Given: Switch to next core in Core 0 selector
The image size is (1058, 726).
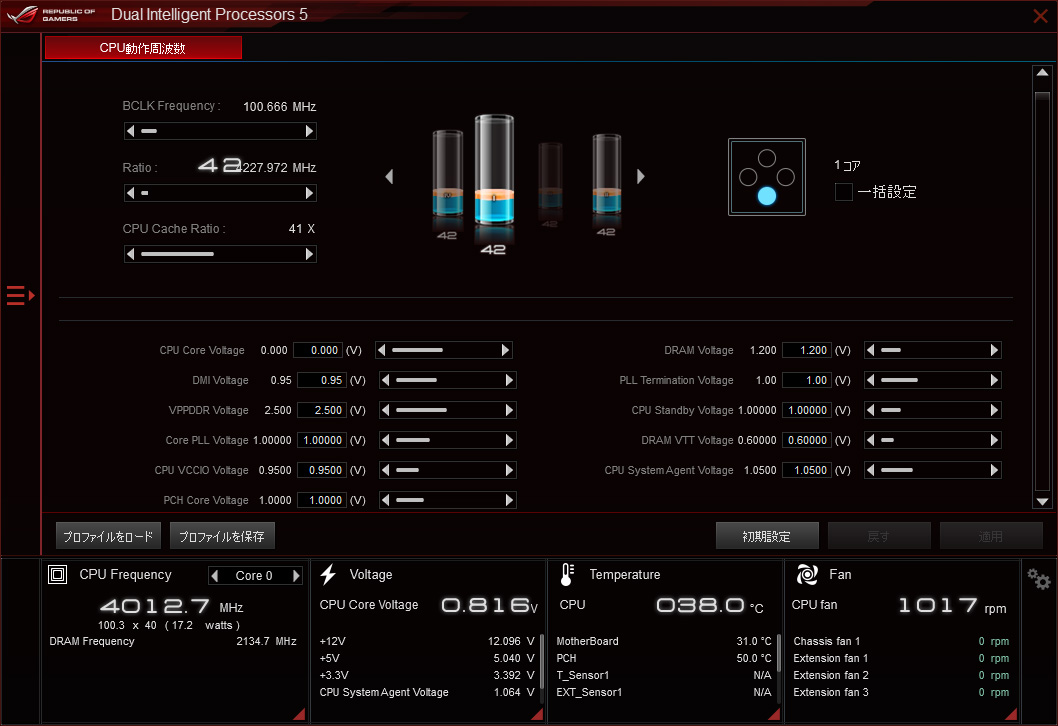Looking at the screenshot, I should point(296,576).
